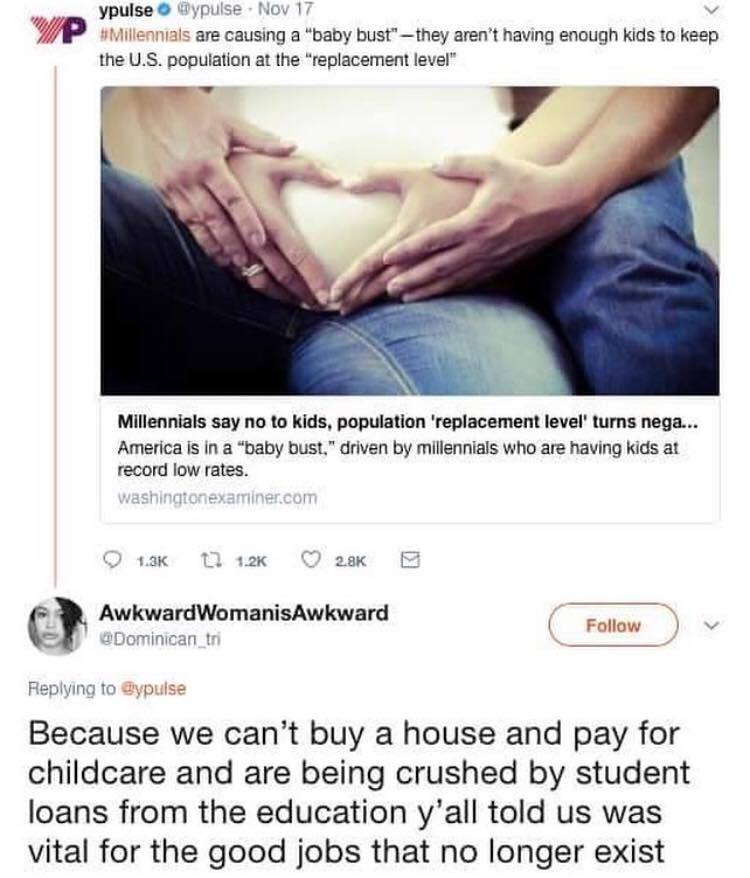
Task: Open the article headline 'Millennials say no to kids'
Action: (x=408, y=422)
